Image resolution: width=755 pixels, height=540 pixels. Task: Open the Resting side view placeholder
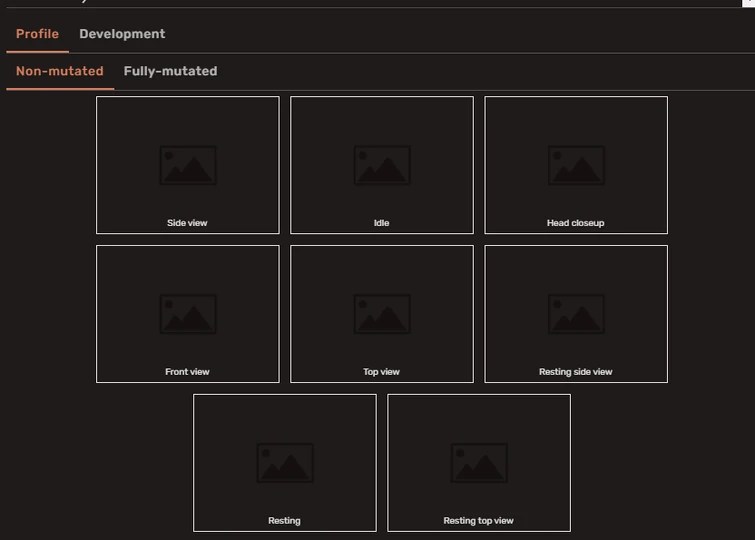coord(576,314)
